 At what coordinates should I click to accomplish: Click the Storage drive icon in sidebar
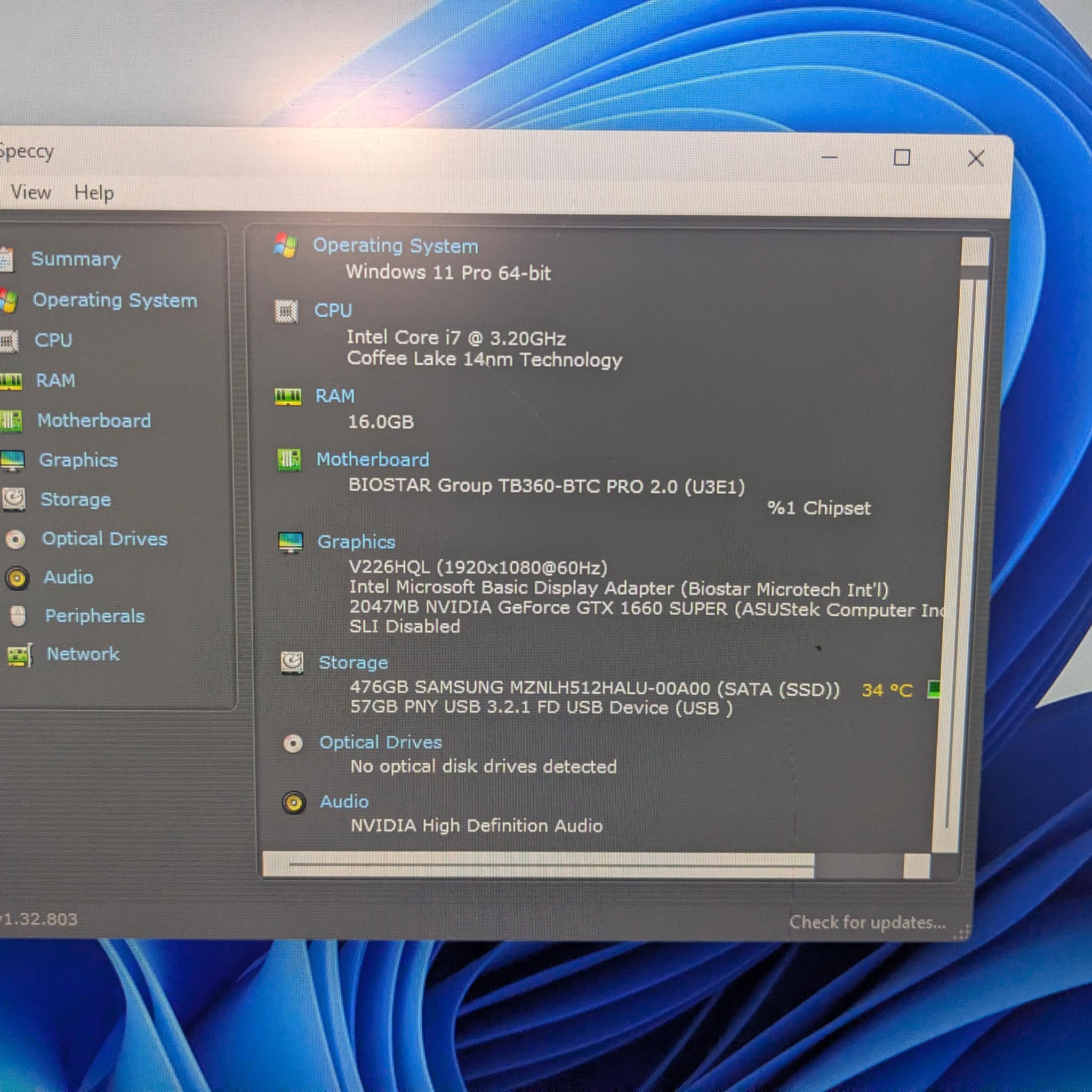click(x=13, y=500)
